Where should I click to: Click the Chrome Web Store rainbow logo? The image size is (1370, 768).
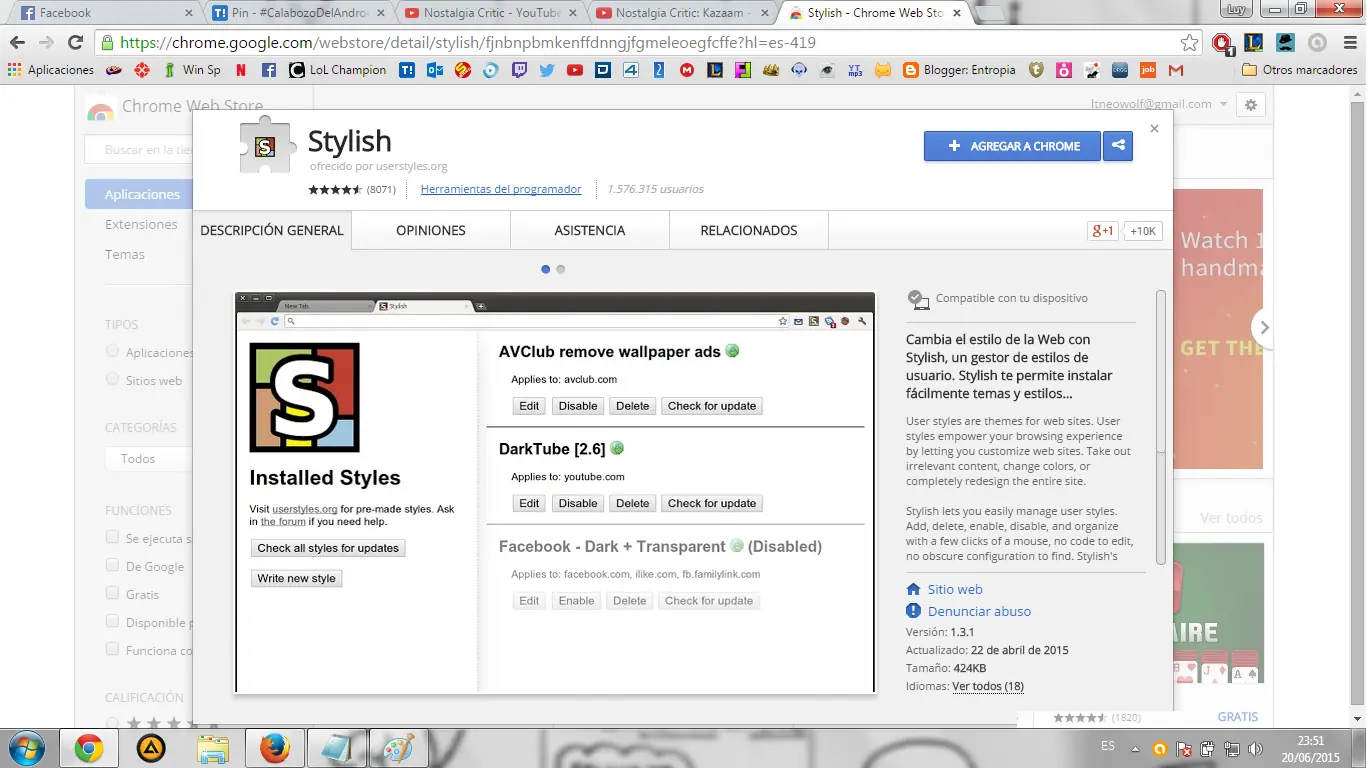tap(100, 109)
